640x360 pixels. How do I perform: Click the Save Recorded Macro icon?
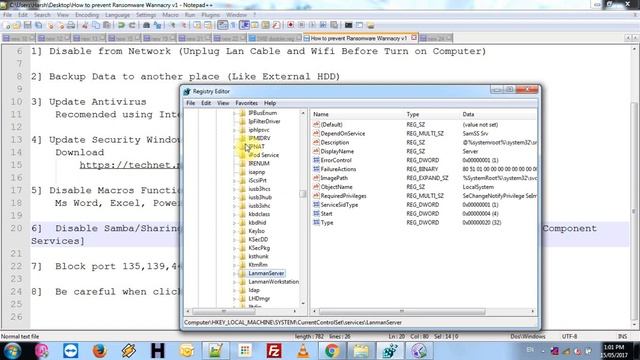click(334, 25)
